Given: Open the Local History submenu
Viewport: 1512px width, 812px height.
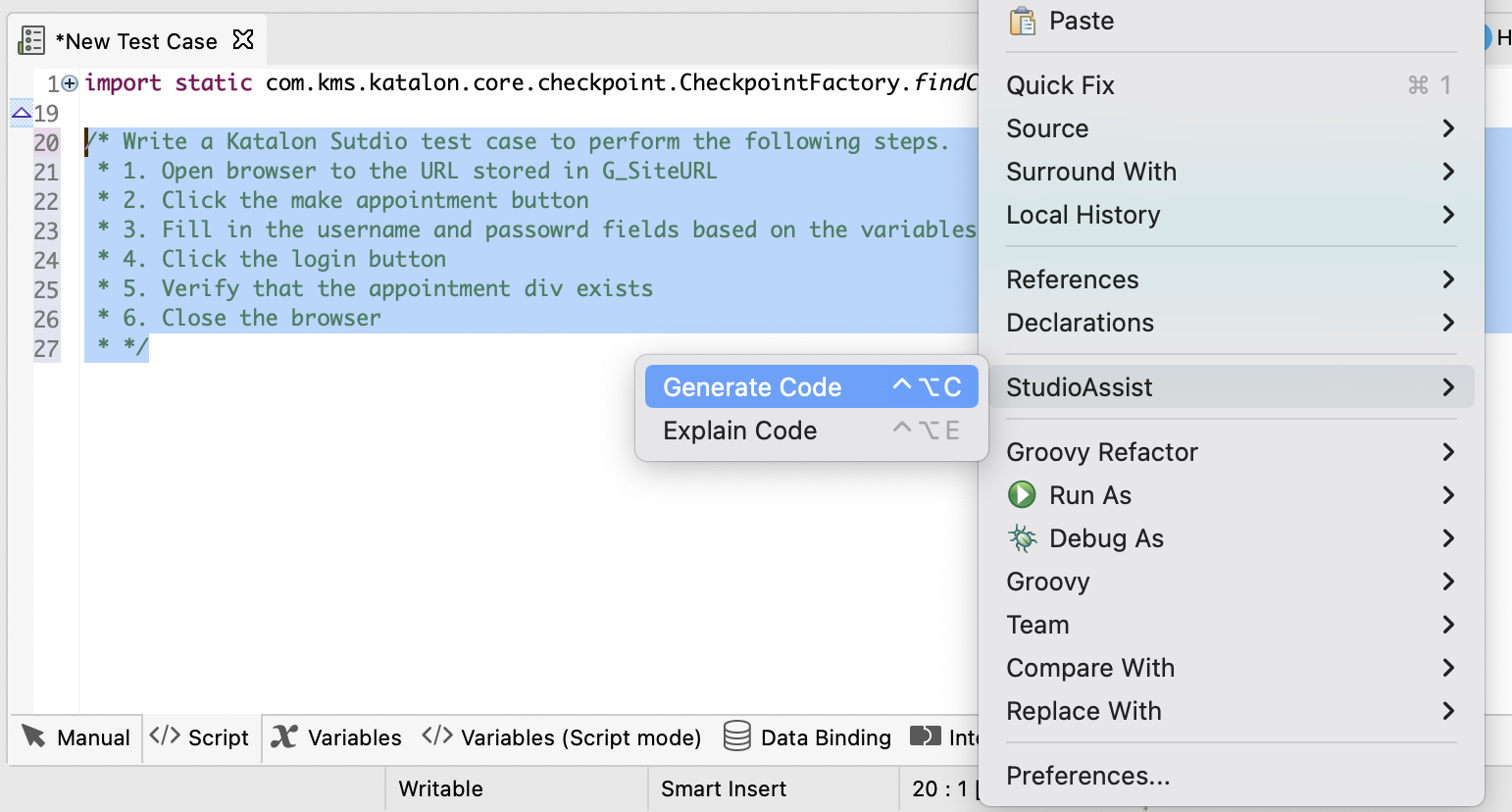Looking at the screenshot, I should pos(1084,215).
